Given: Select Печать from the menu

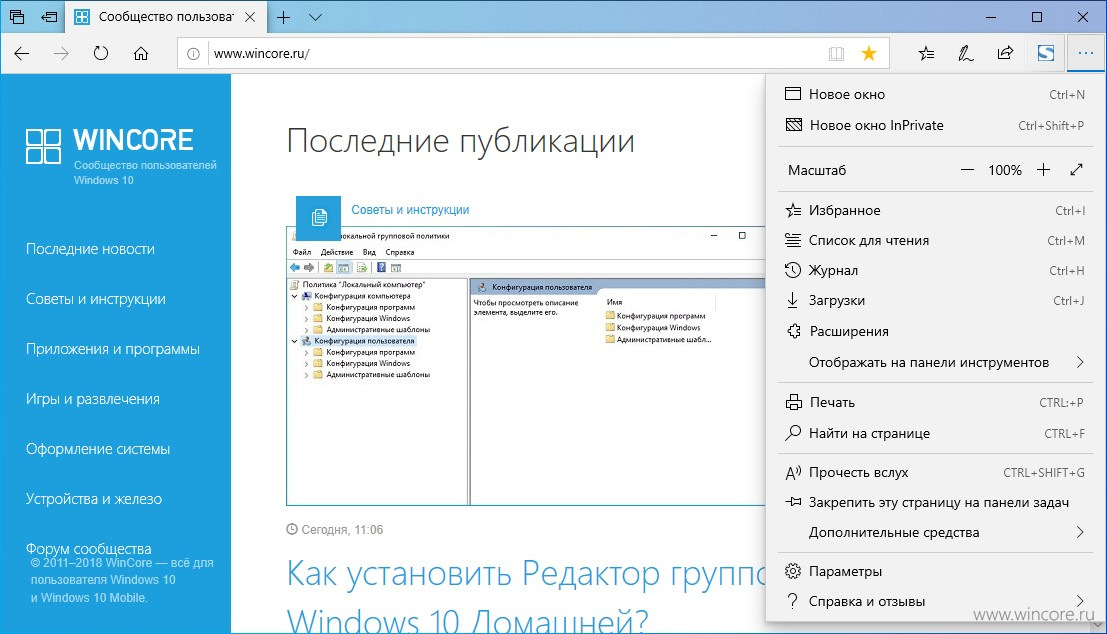Looking at the screenshot, I should (935, 402).
